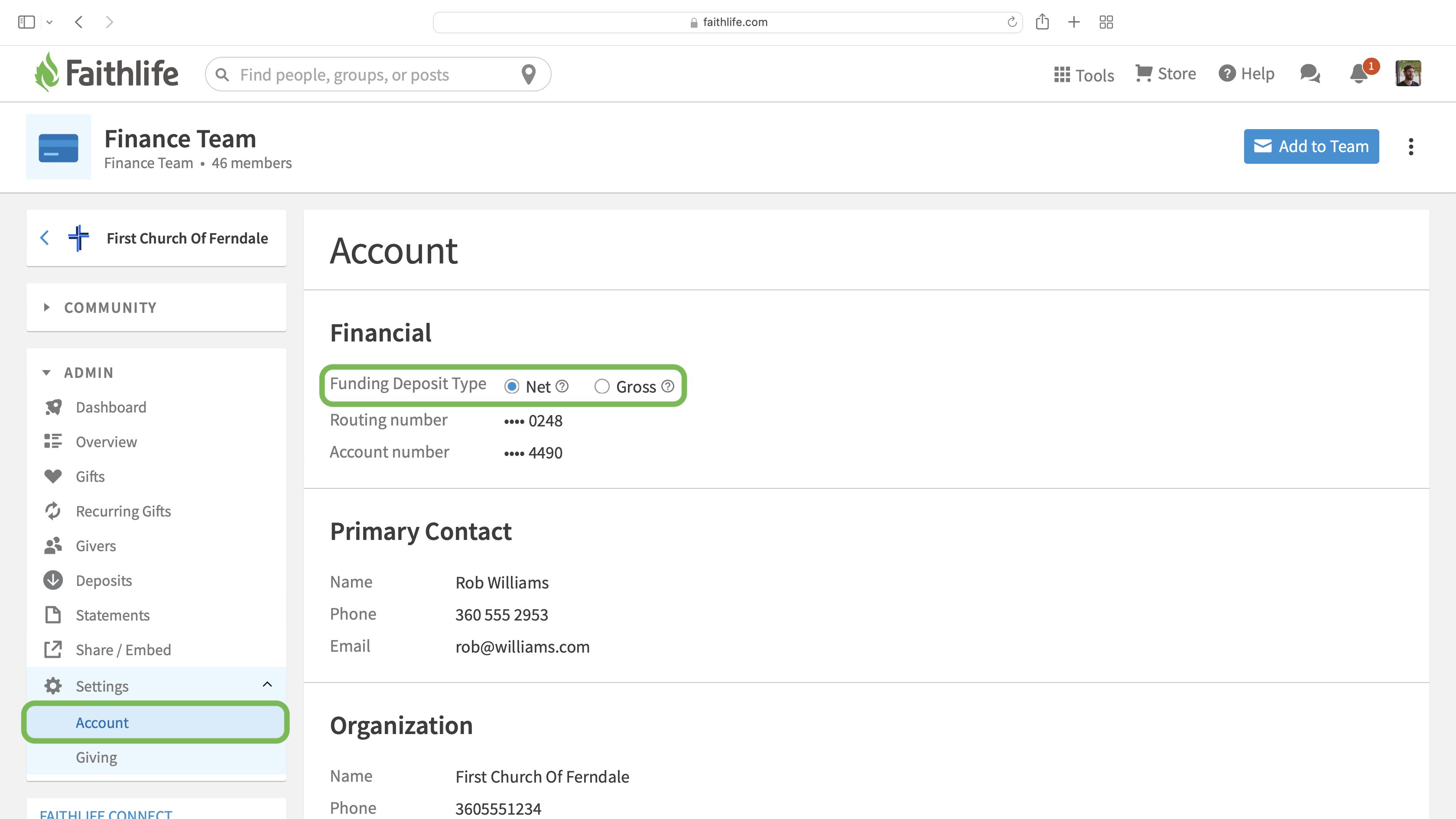Open the sidebar options chevron in the browser toolbar
This screenshot has height=819, width=1456.
click(x=50, y=23)
